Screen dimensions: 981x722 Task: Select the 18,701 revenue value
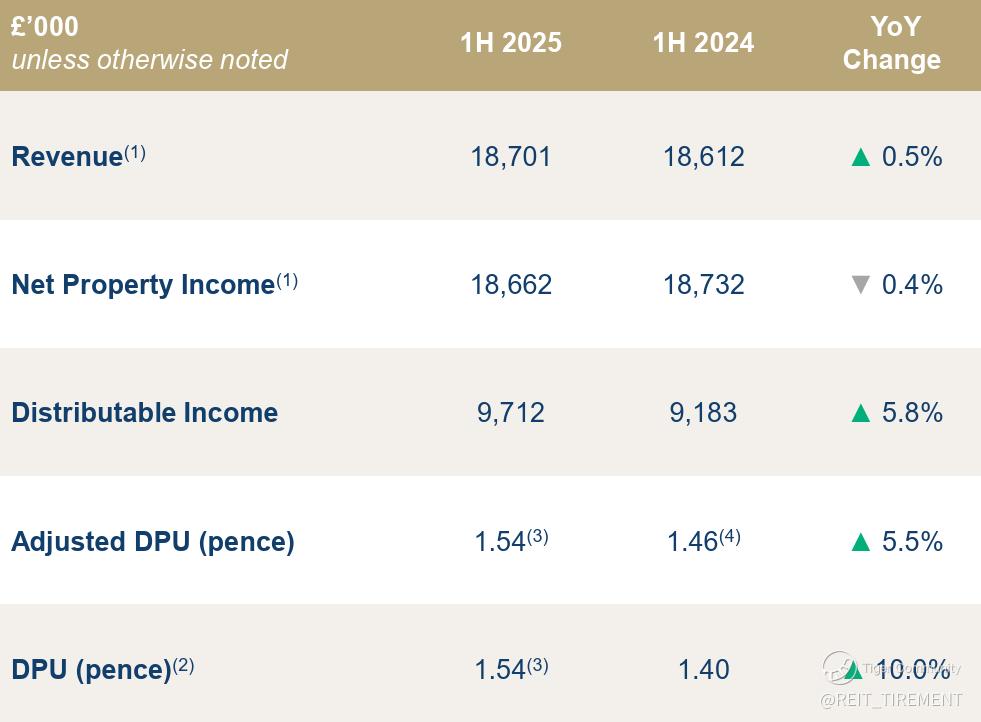tap(511, 157)
